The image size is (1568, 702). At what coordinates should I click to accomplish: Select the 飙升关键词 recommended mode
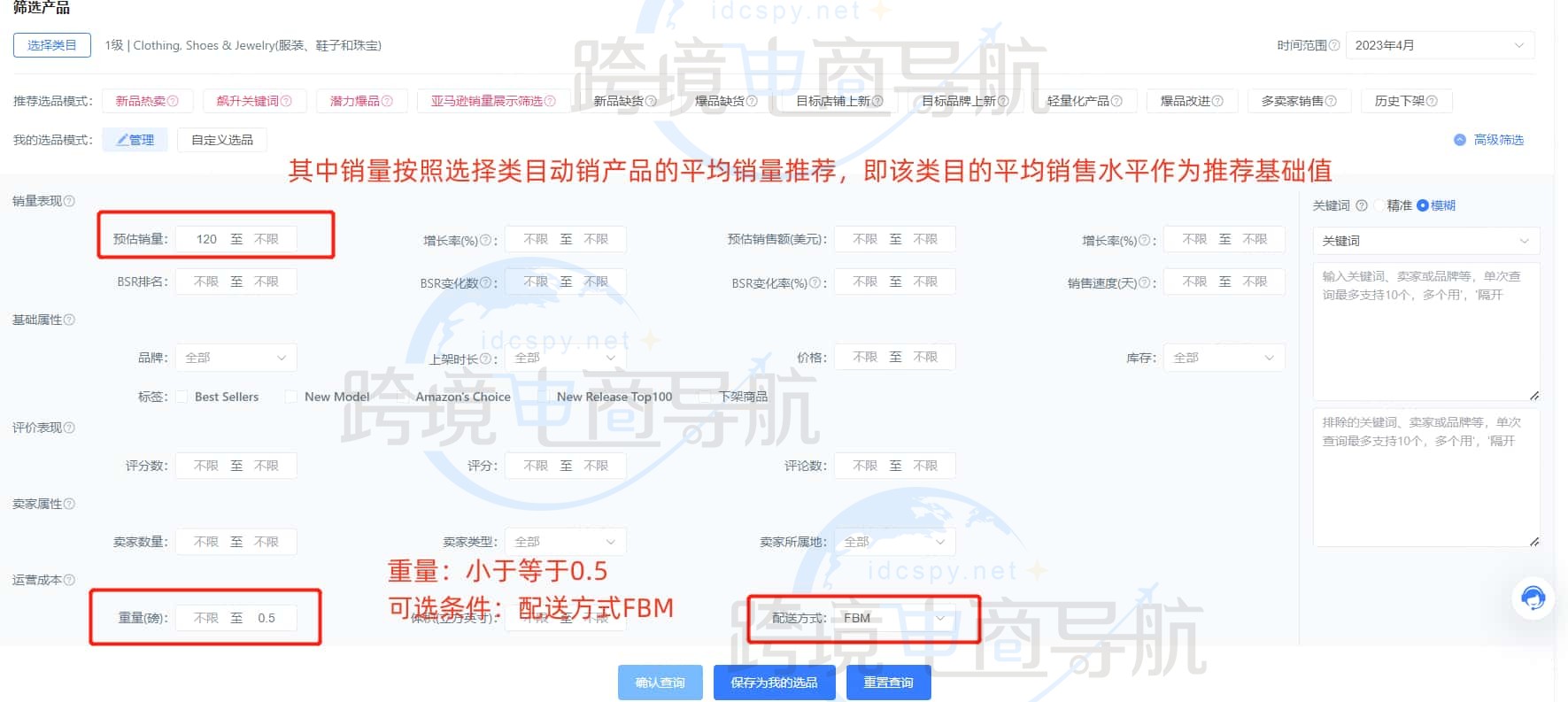[254, 101]
